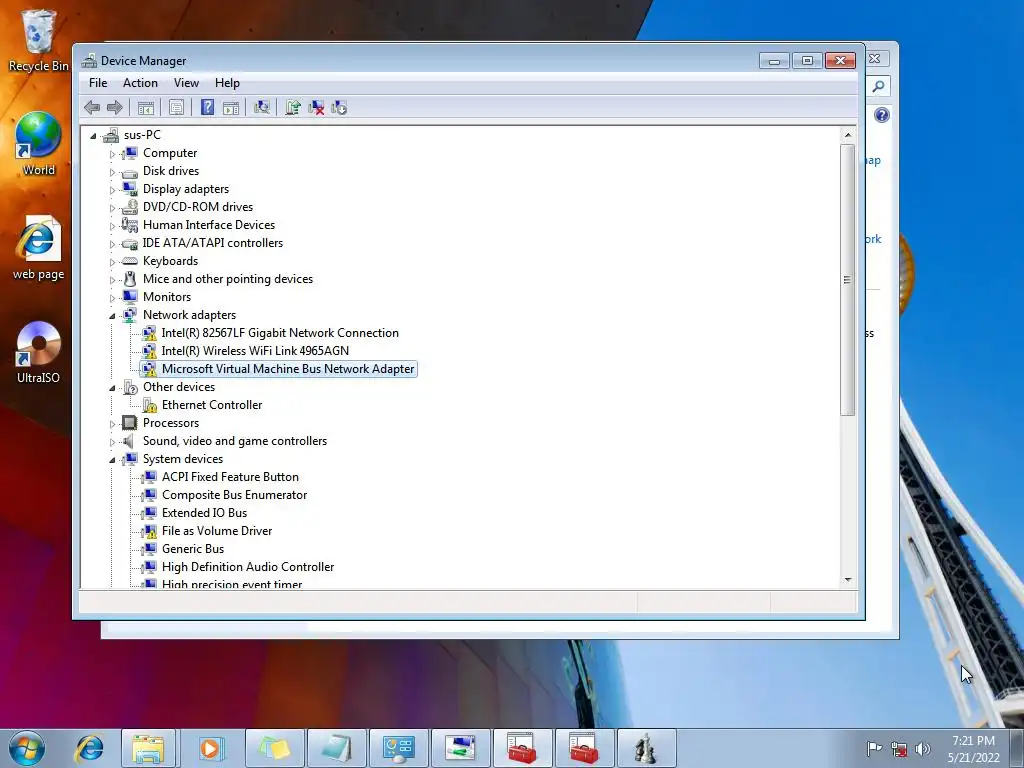Click the disc drive icon beside DVD/CD-ROM drives
The height and width of the screenshot is (768, 1024).
[130, 207]
